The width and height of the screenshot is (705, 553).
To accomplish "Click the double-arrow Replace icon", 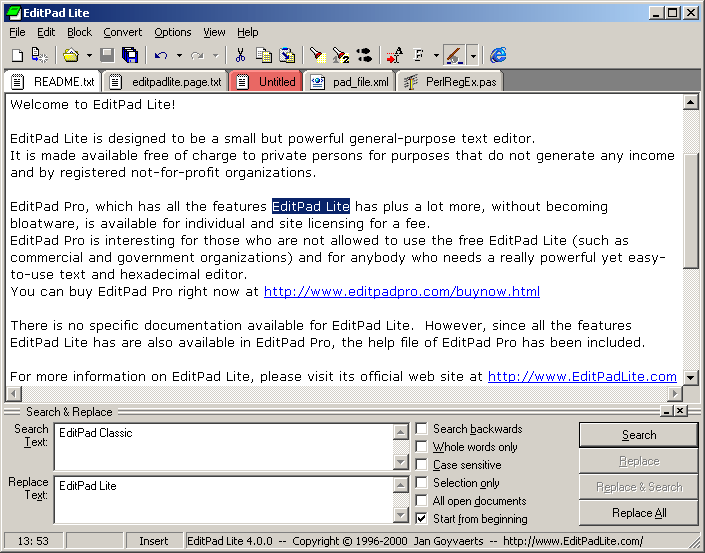I will click(364, 55).
